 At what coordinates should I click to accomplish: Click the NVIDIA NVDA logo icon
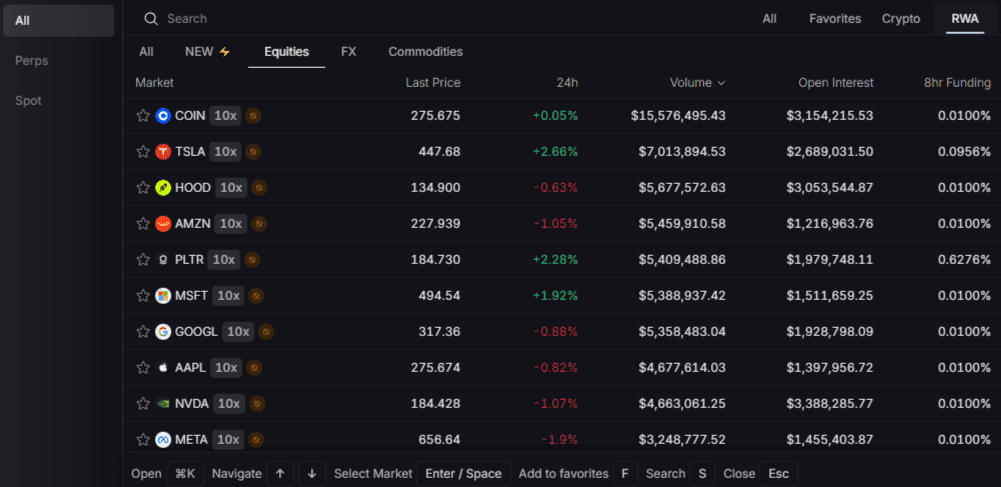[x=163, y=404]
